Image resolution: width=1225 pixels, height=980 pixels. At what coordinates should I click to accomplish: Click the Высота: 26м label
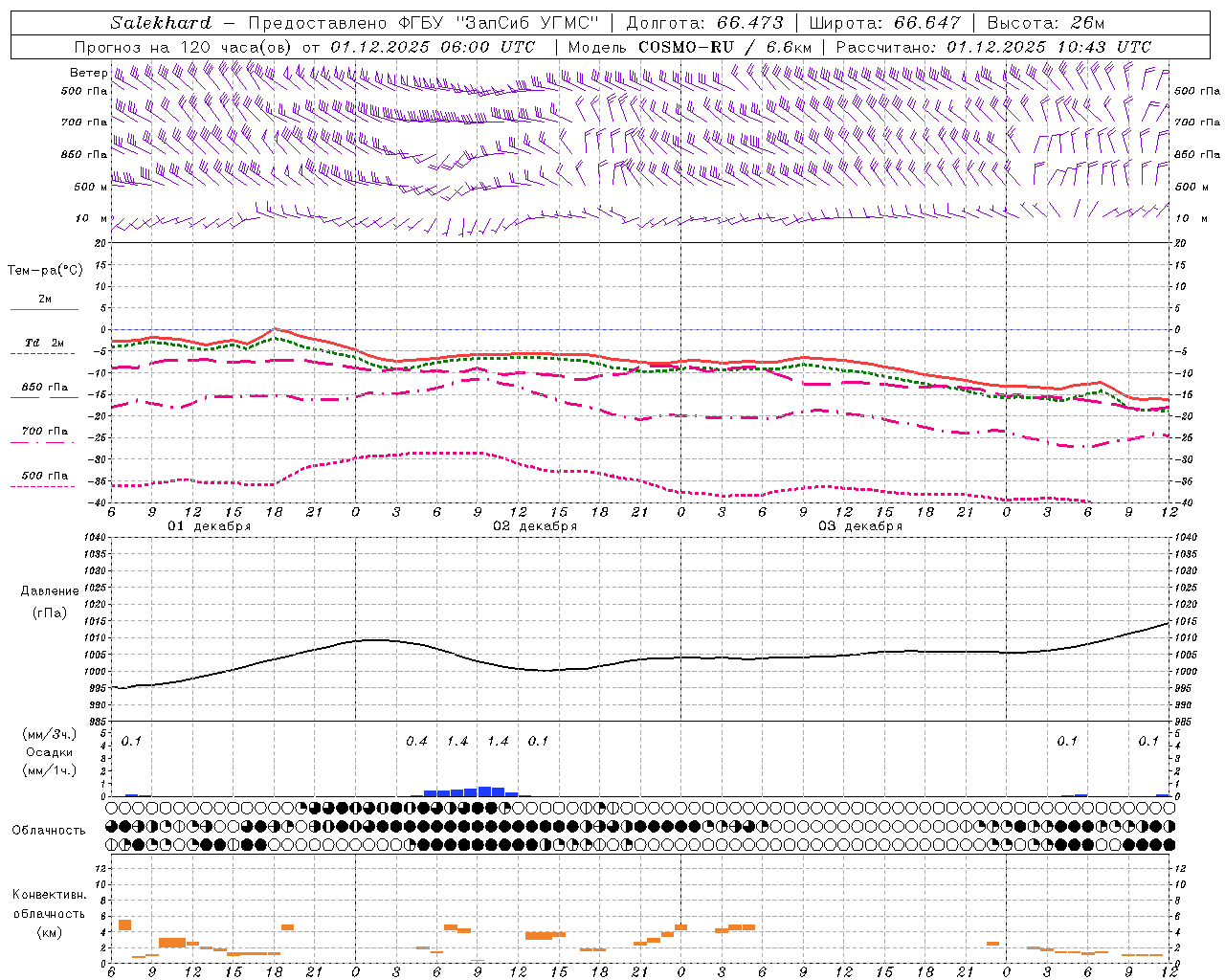coord(1045,23)
